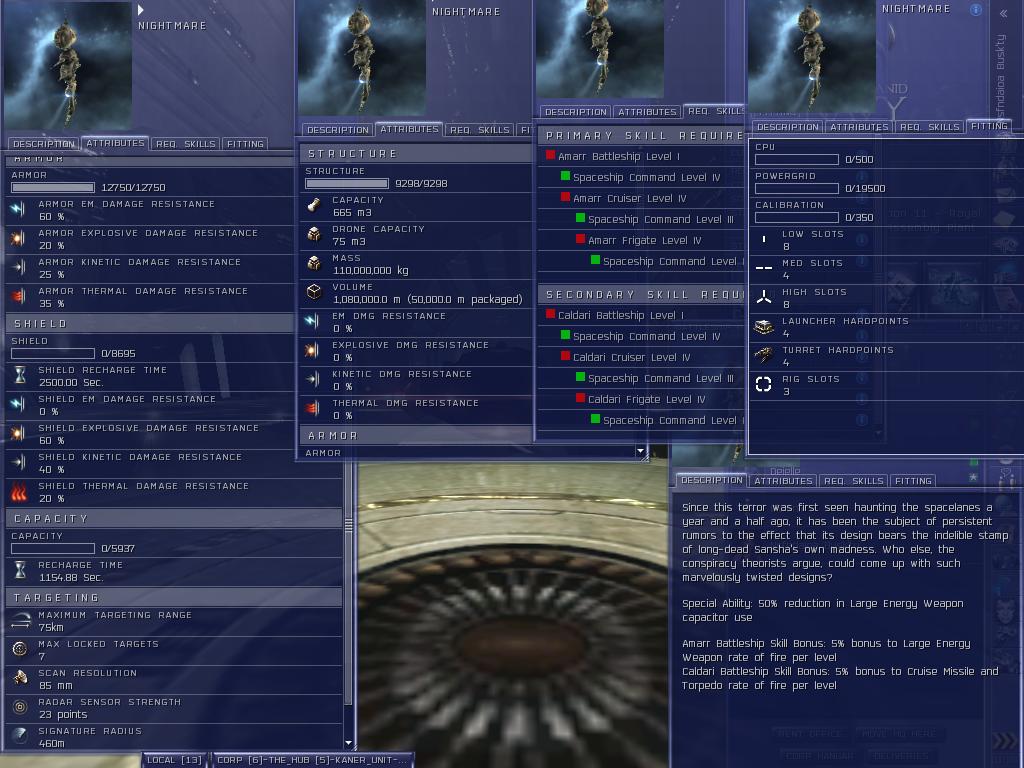Open Req. Skills tab in description text window
1024x768 pixels.
click(853, 481)
